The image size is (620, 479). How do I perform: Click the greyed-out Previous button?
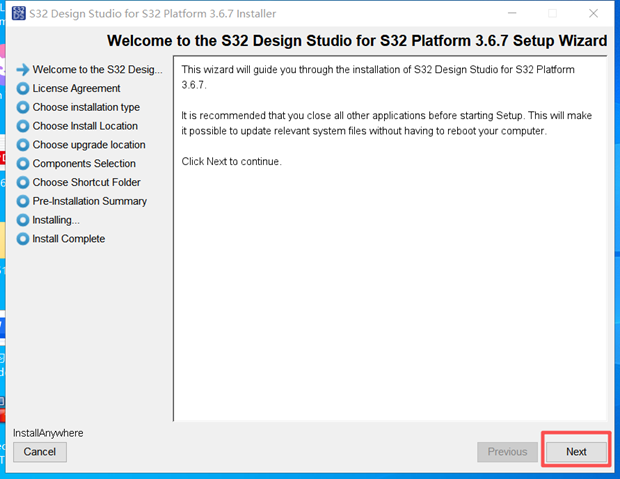tap(507, 452)
